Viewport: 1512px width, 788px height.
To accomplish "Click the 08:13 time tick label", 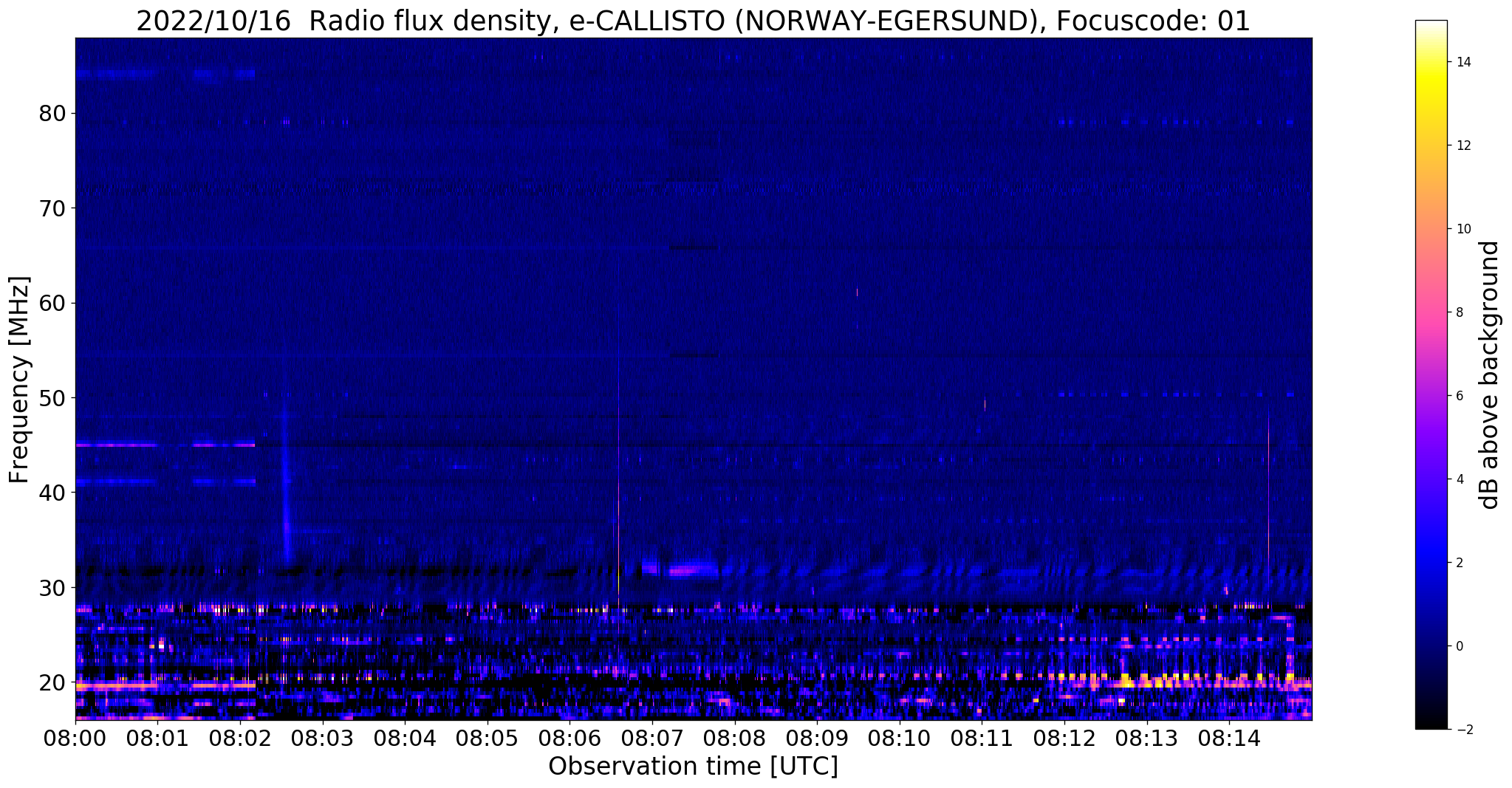I will coord(1146,738).
